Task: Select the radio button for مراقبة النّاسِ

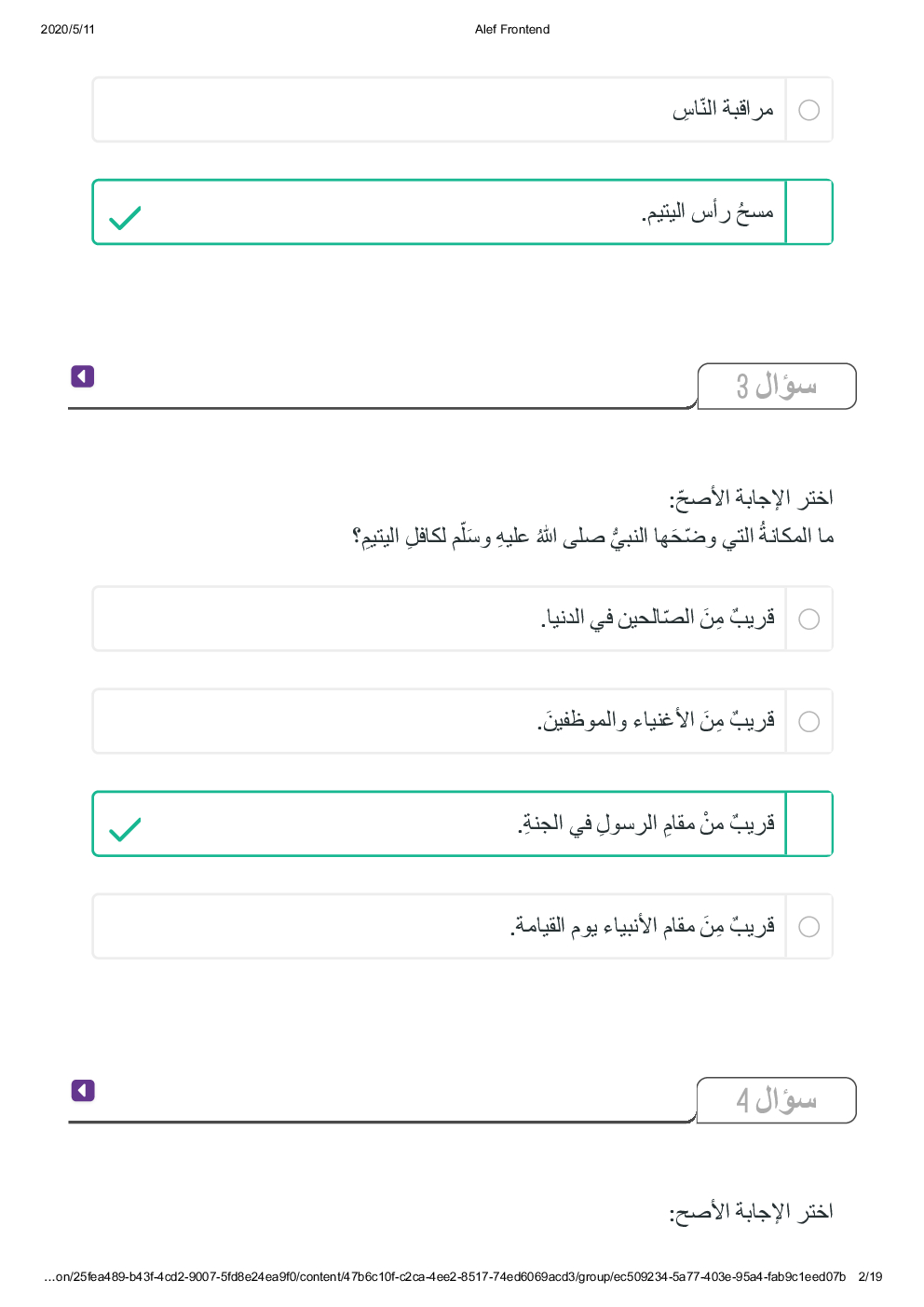Action: [809, 110]
